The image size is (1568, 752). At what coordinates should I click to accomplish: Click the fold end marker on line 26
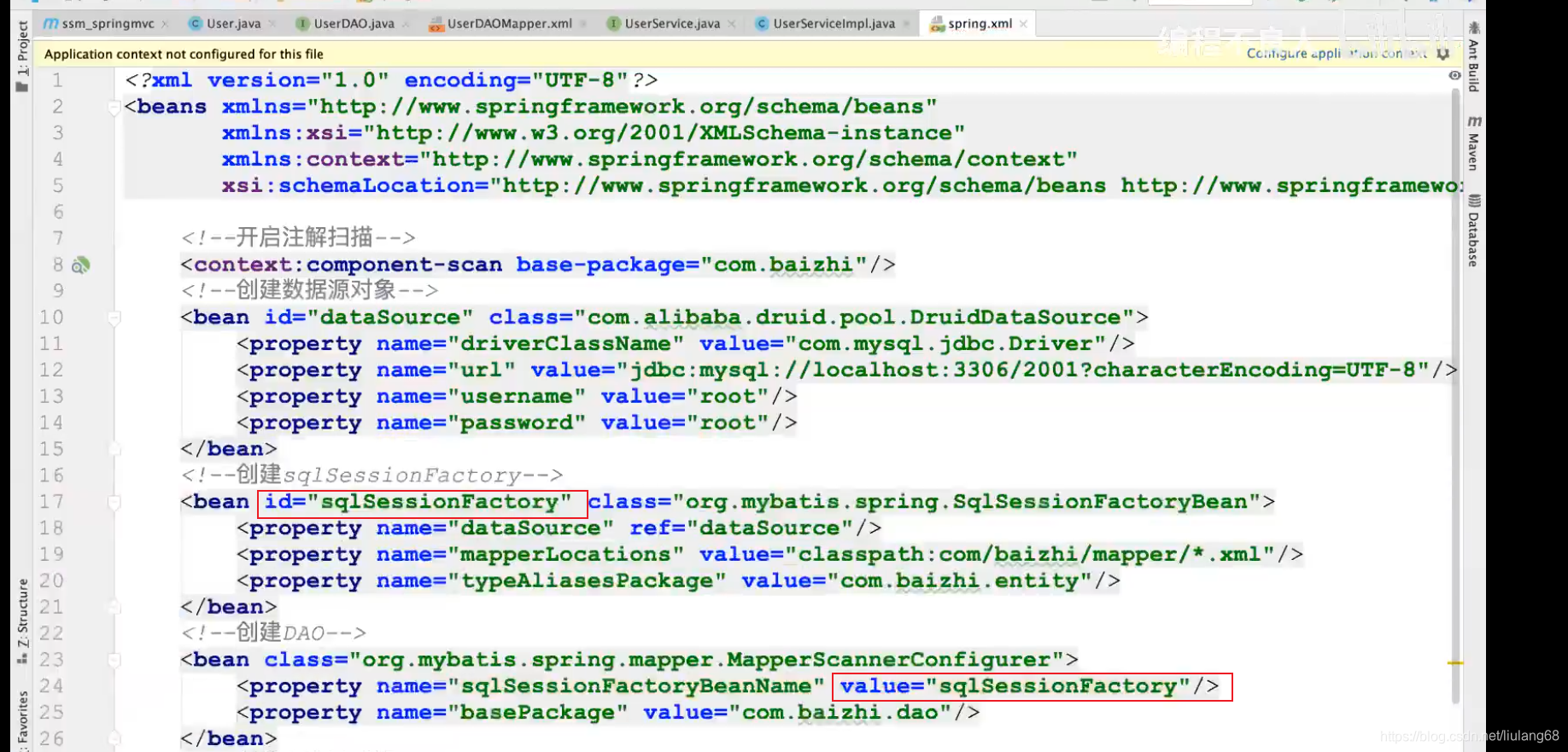(114, 738)
